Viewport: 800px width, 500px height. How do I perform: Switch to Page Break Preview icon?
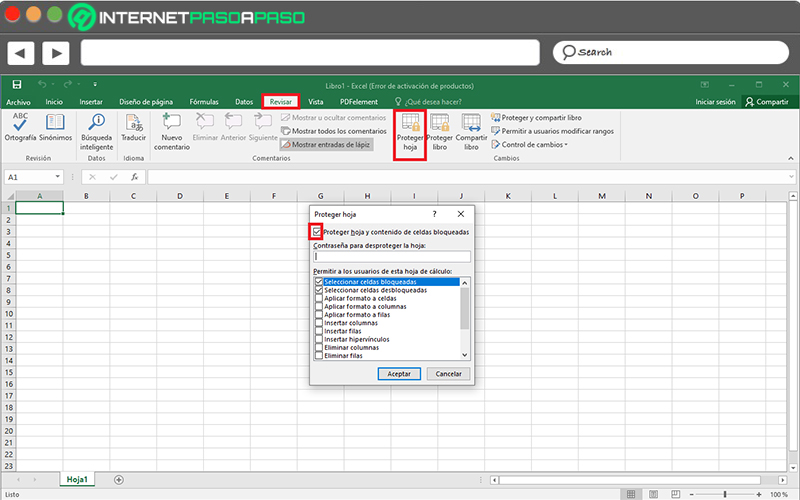676,494
